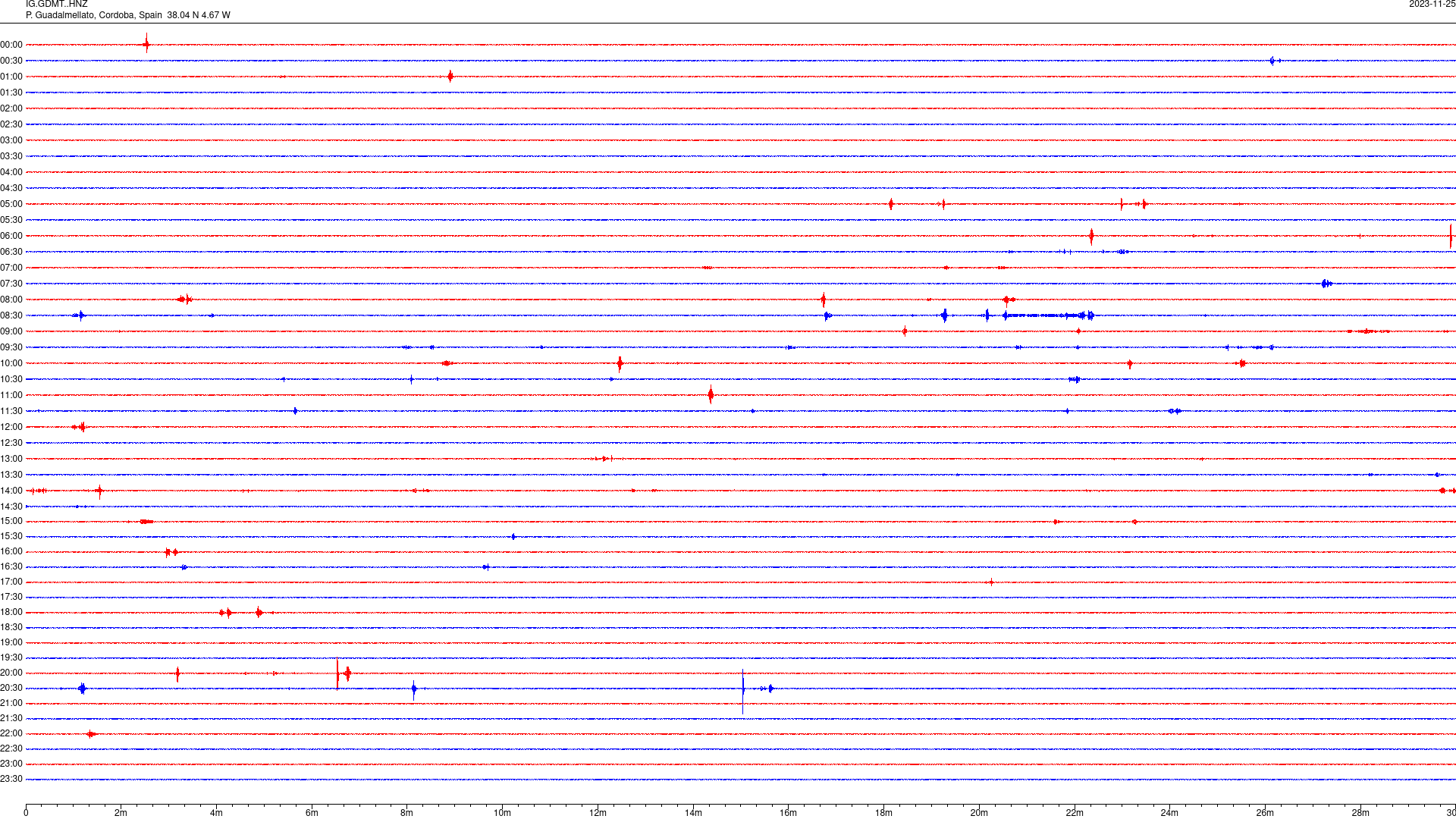Click the red event on the 22:00 trace
Image resolution: width=1456 pixels, height=819 pixels.
coord(91,733)
